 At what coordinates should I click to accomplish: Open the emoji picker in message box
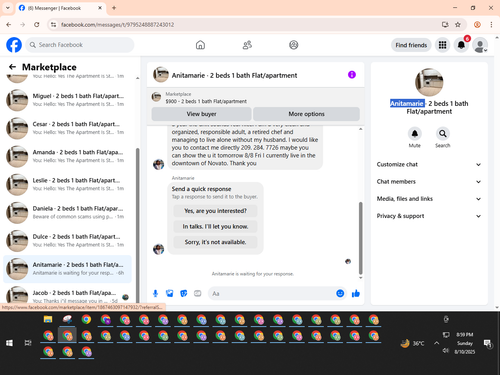(340, 293)
